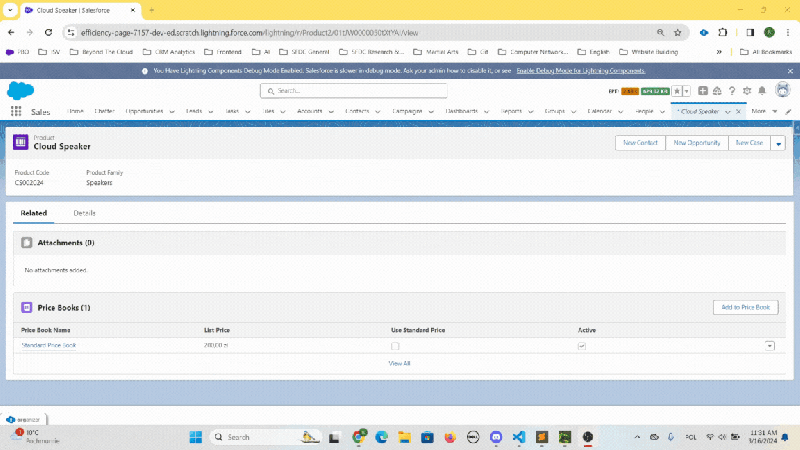Viewport: 800px width, 450px height.
Task: Open the Windows Start menu
Action: [196, 437]
